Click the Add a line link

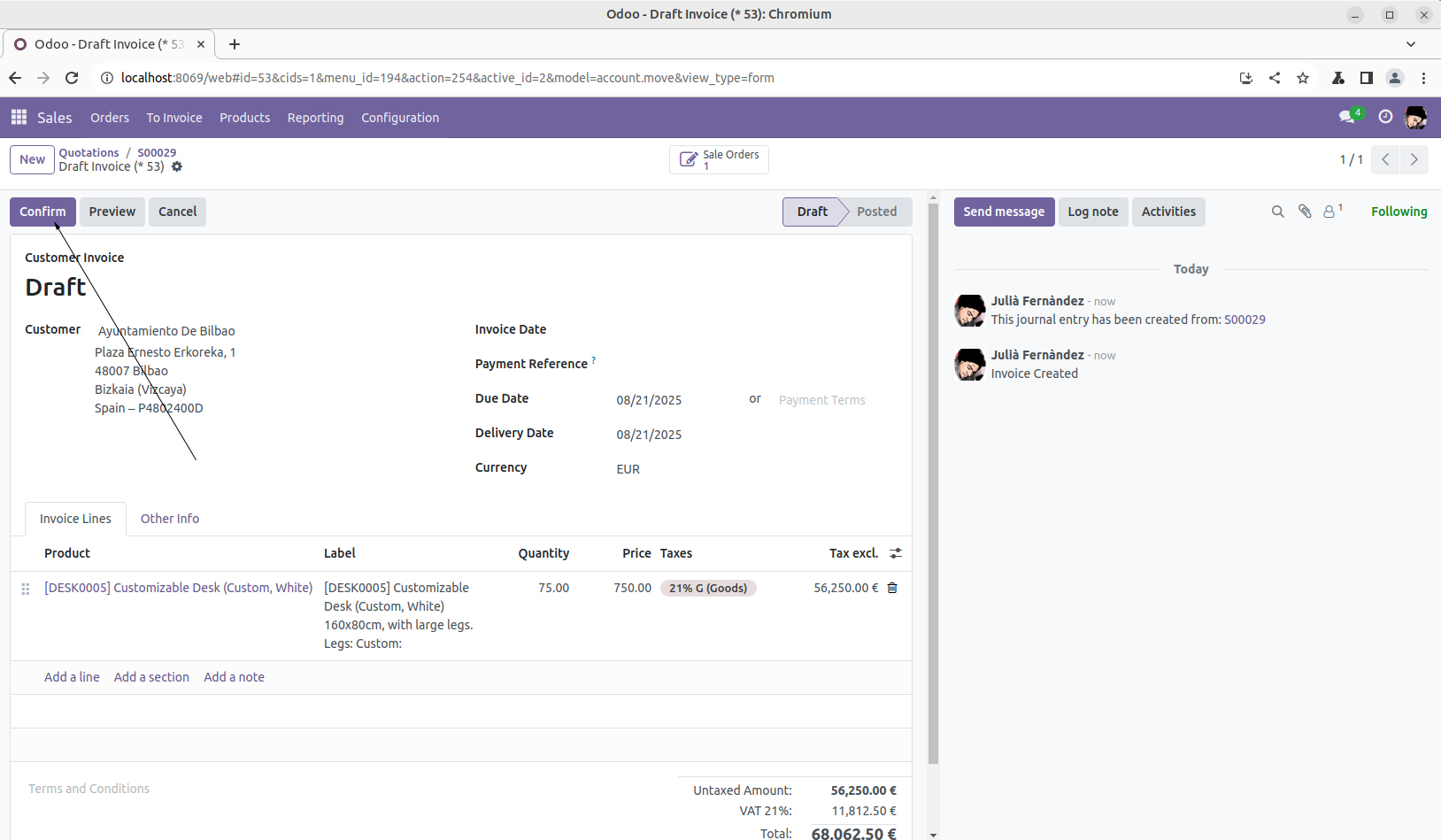coord(72,677)
